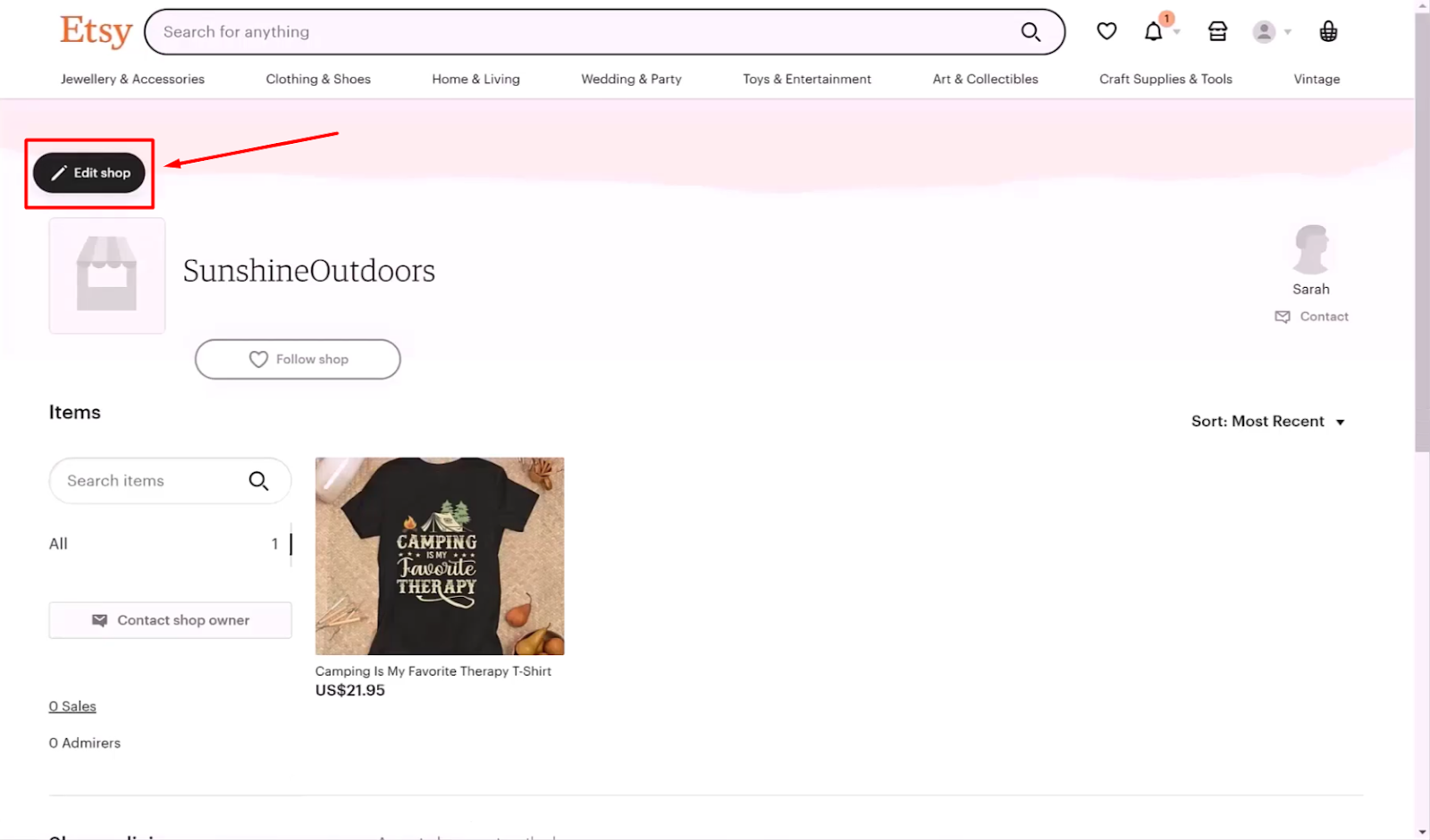
Task: Click the 0 Admirers text
Action: pos(85,743)
